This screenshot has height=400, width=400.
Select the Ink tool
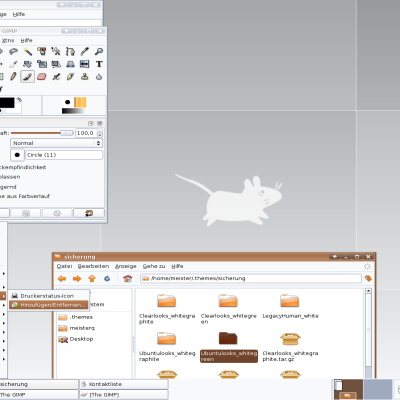point(70,77)
